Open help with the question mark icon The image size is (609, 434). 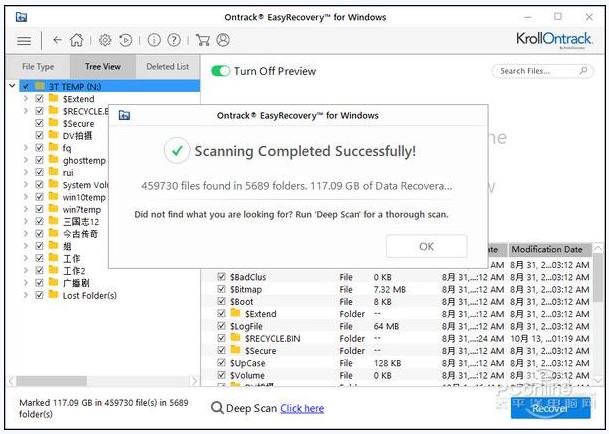click(x=174, y=40)
